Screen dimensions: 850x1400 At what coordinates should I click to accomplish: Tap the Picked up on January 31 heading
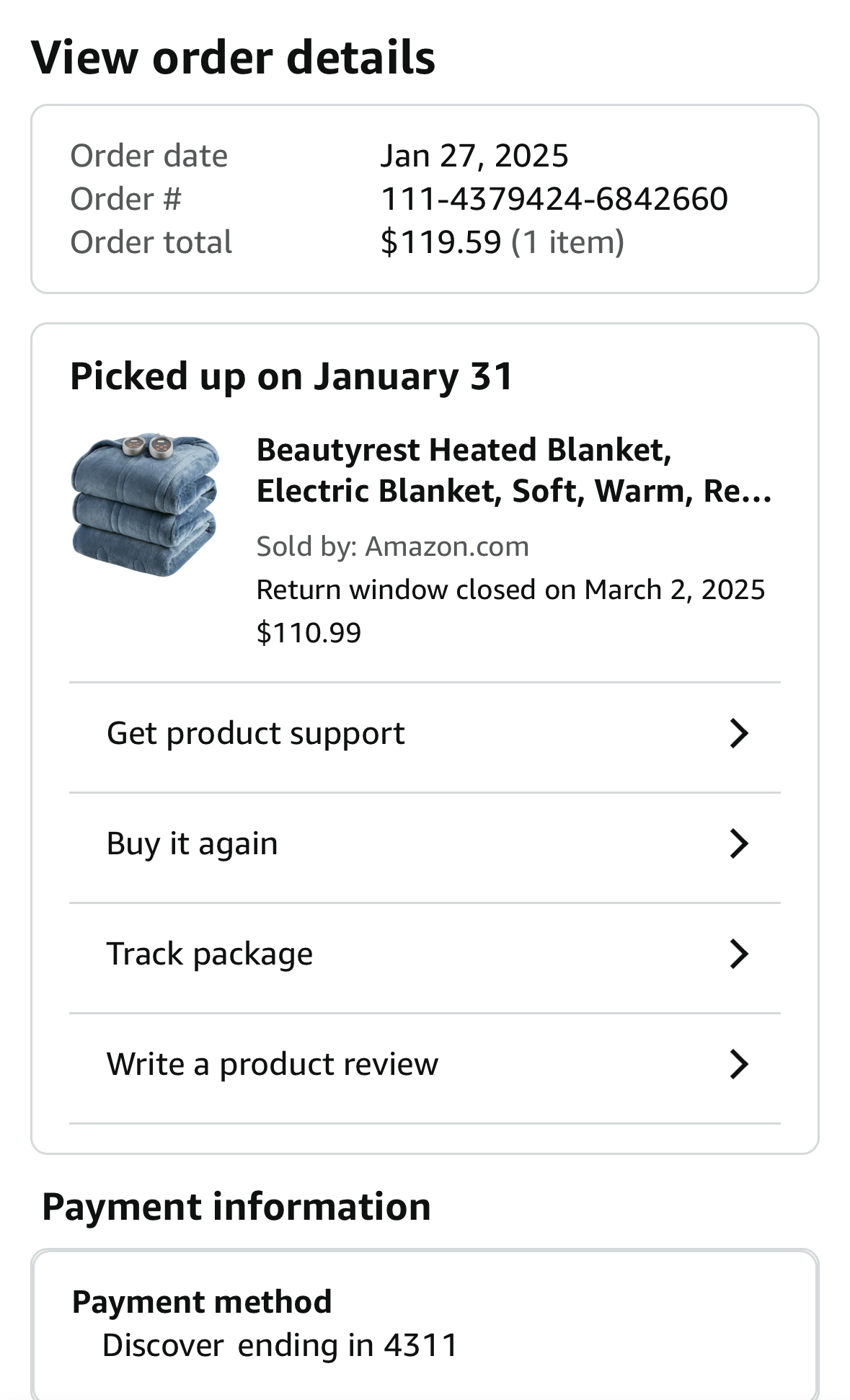tap(291, 376)
